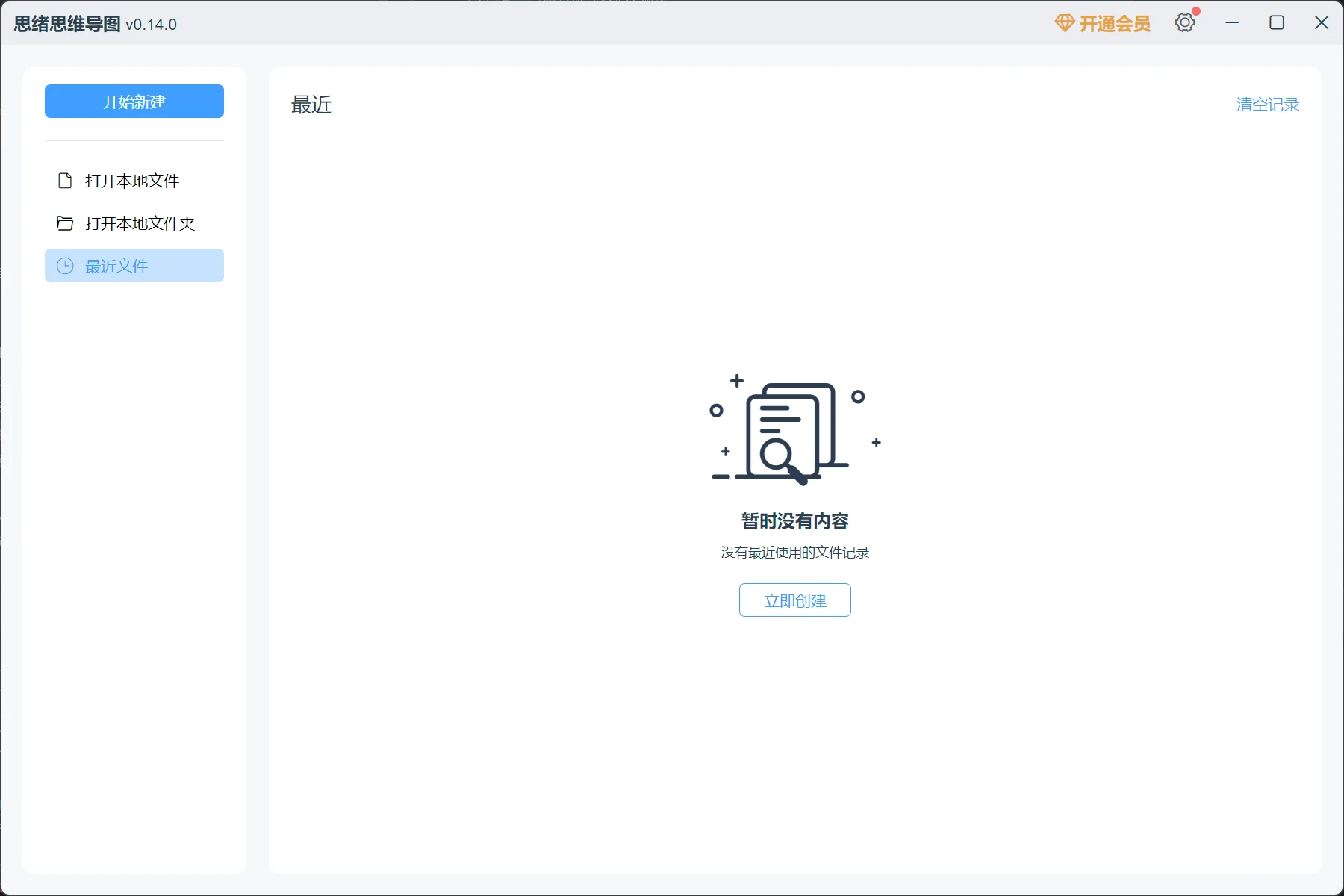Screen dimensions: 1344x896
Task: Close the 思绪思维导图 window
Action: pyautogui.click(x=1321, y=23)
